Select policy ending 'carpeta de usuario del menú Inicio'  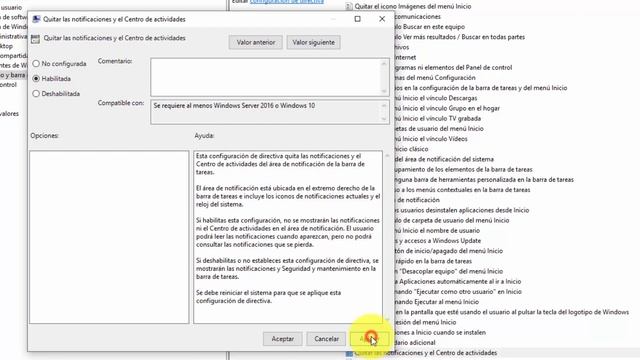(x=452, y=221)
